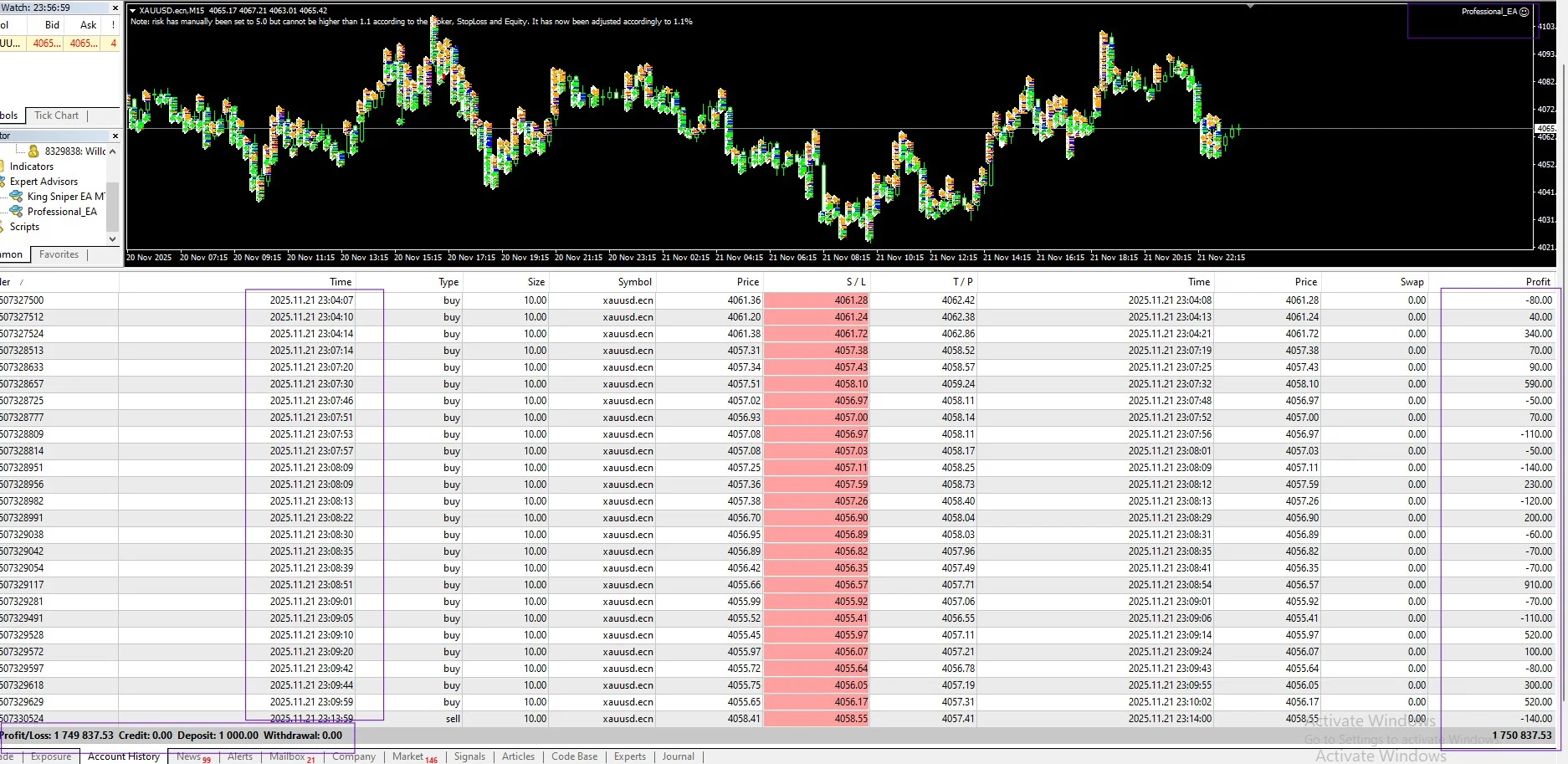The width and height of the screenshot is (1568, 764).
Task: Open the Signals tab
Action: (x=469, y=756)
